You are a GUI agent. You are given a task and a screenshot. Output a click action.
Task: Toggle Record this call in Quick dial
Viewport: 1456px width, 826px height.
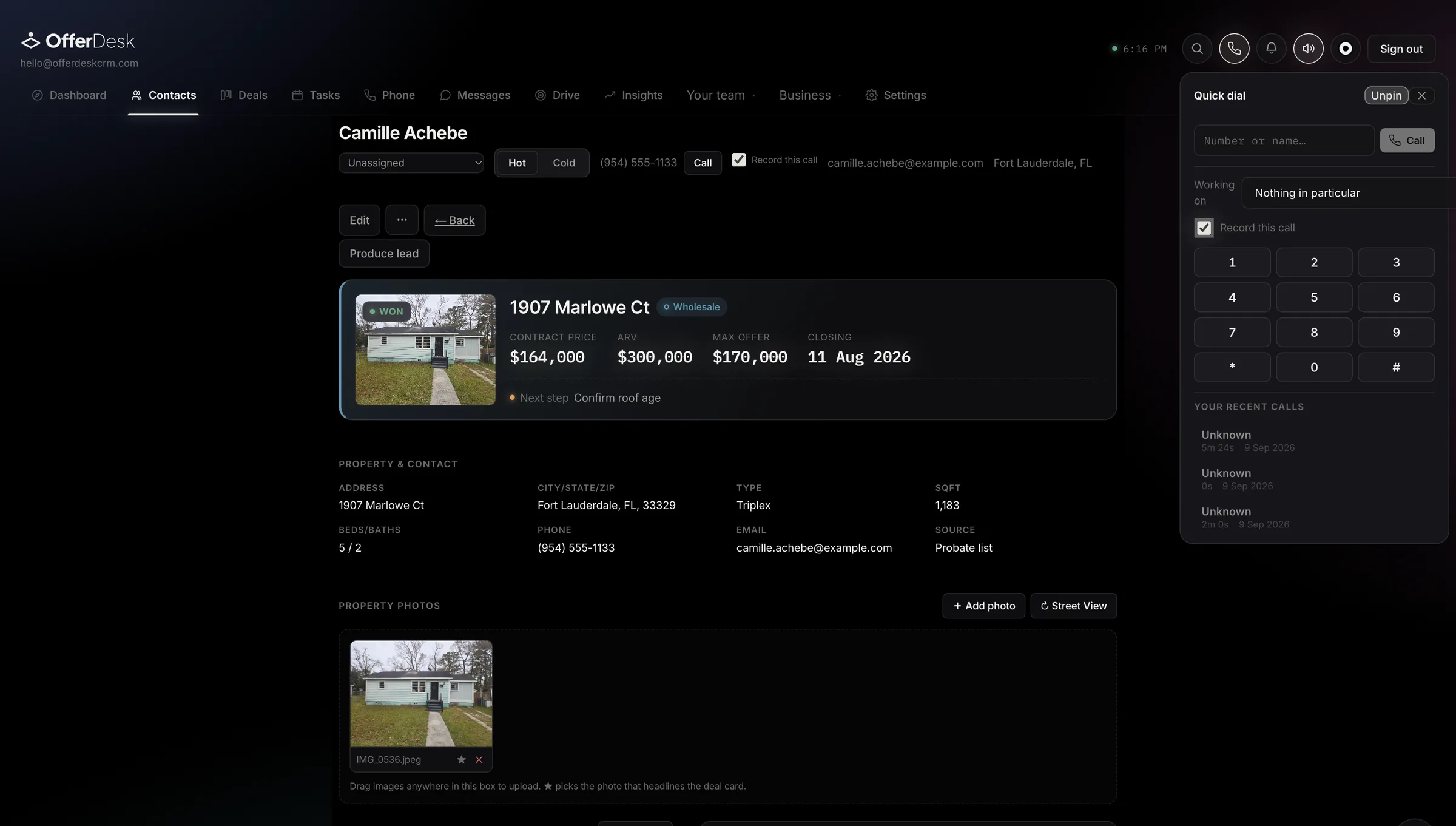click(x=1204, y=228)
